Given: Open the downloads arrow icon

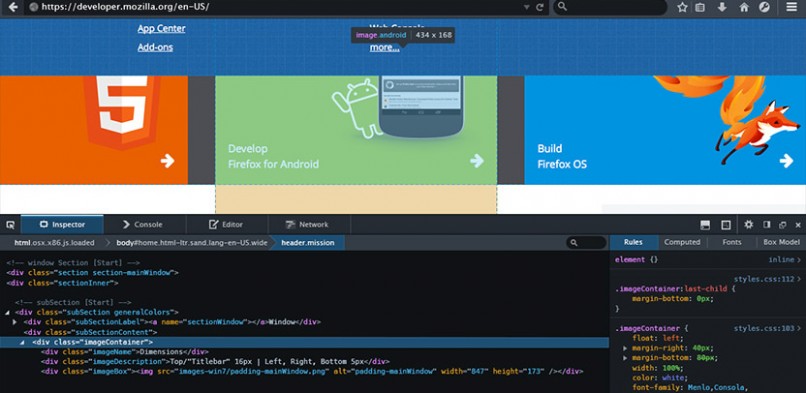Looking at the screenshot, I should coord(722,7).
